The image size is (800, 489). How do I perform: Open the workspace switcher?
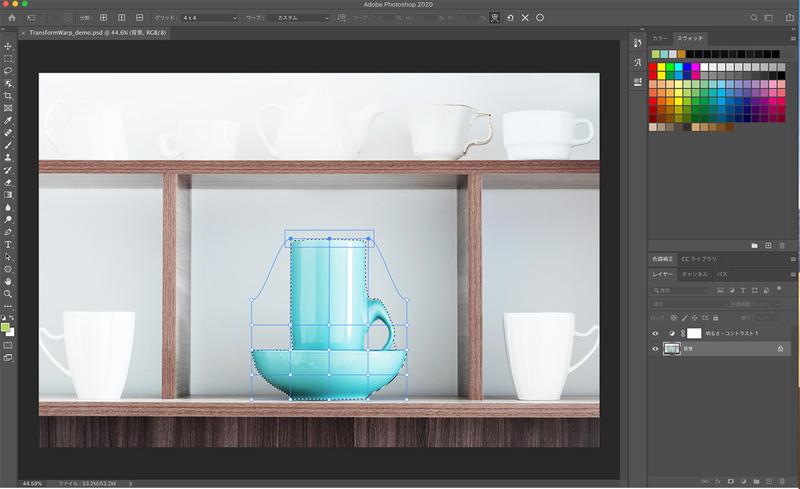(768, 18)
